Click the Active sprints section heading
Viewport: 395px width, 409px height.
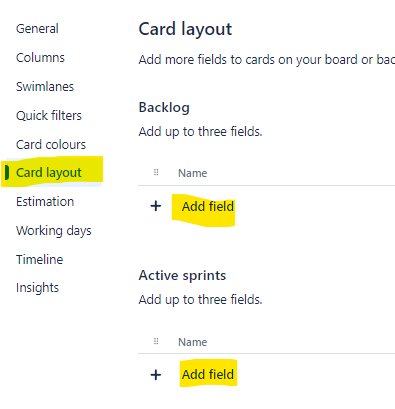182,276
